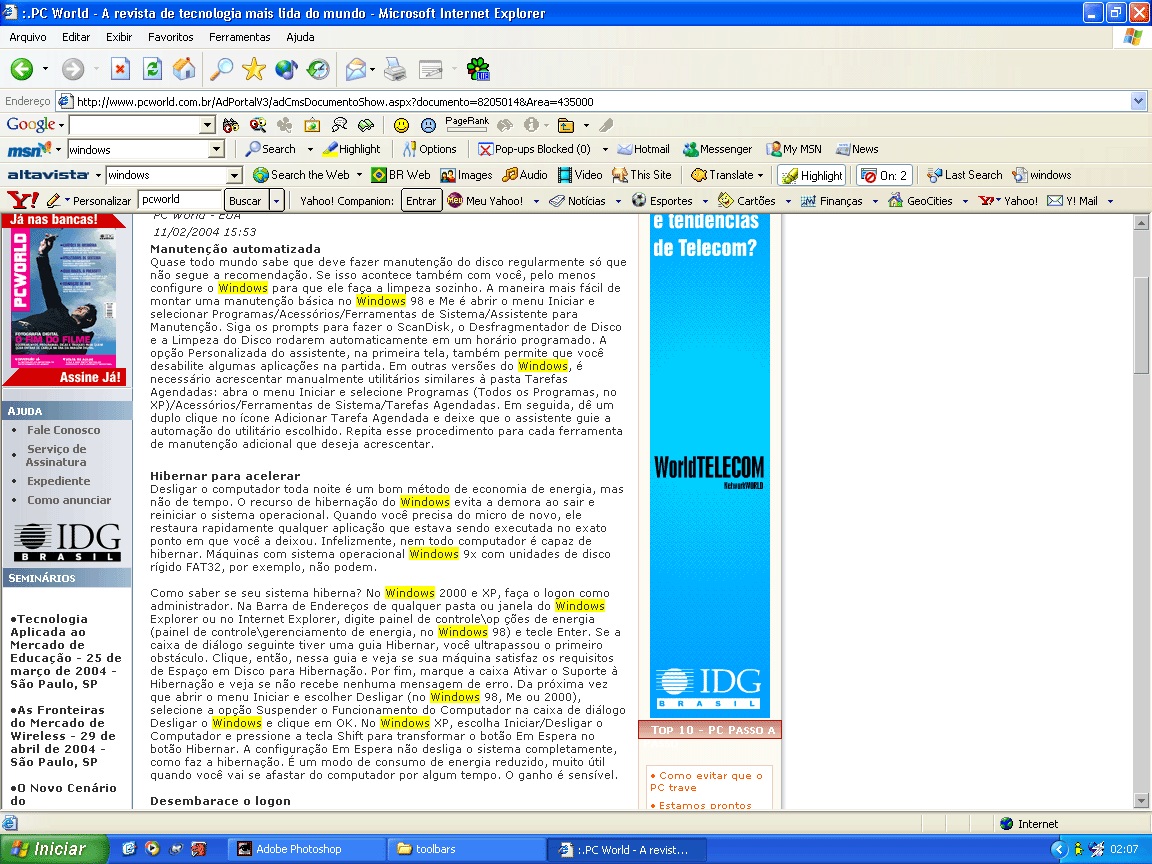1152x864 pixels.
Task: Open the Ferramentas menu
Action: click(x=240, y=37)
